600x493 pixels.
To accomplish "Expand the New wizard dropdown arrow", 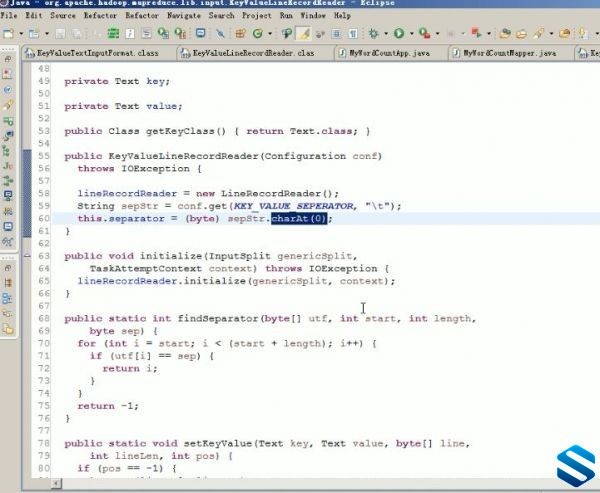I will [21, 34].
